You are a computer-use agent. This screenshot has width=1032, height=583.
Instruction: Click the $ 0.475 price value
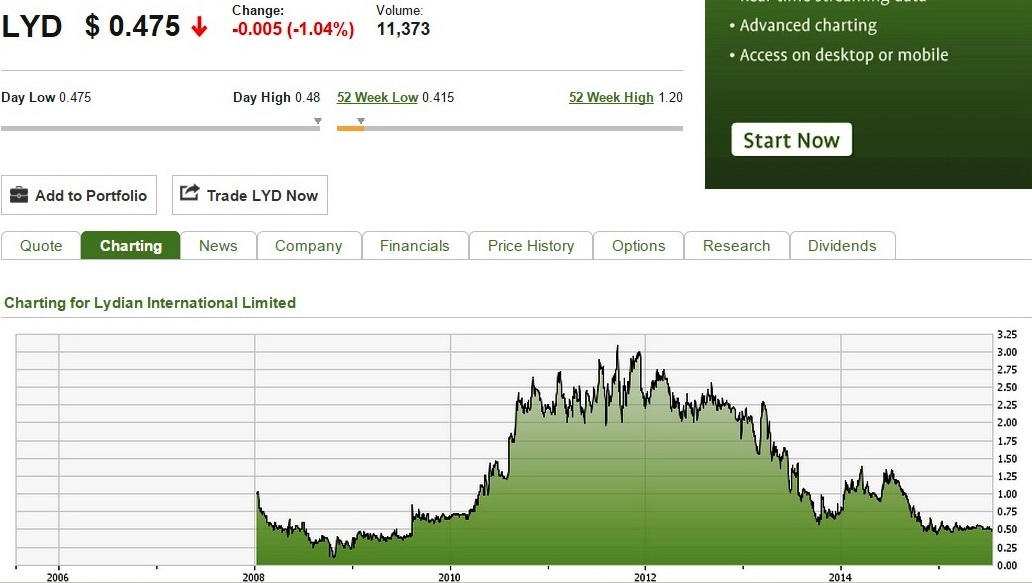pos(132,27)
